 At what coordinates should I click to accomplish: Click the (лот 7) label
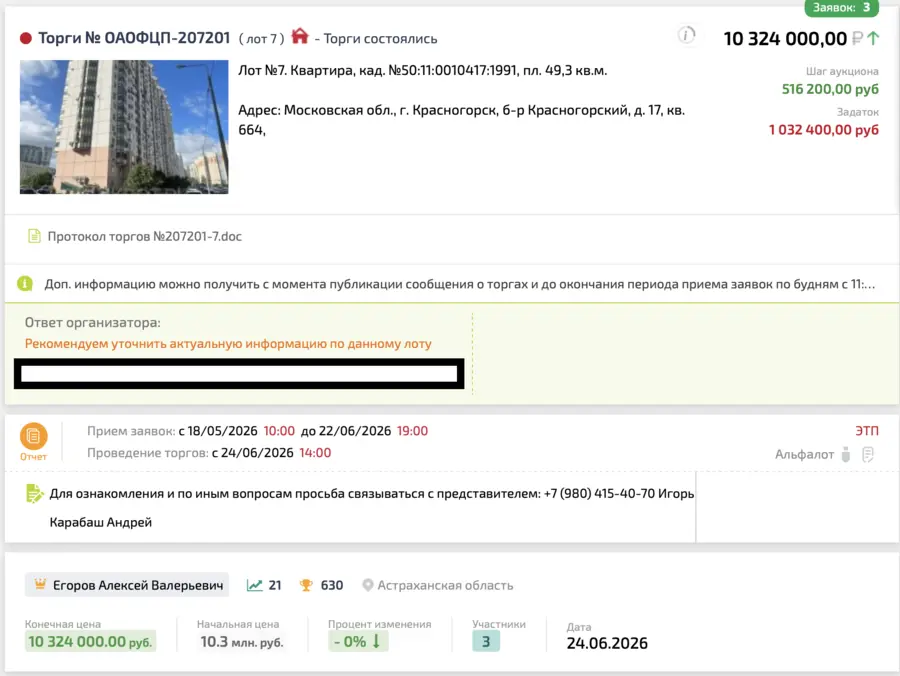click(x=261, y=39)
